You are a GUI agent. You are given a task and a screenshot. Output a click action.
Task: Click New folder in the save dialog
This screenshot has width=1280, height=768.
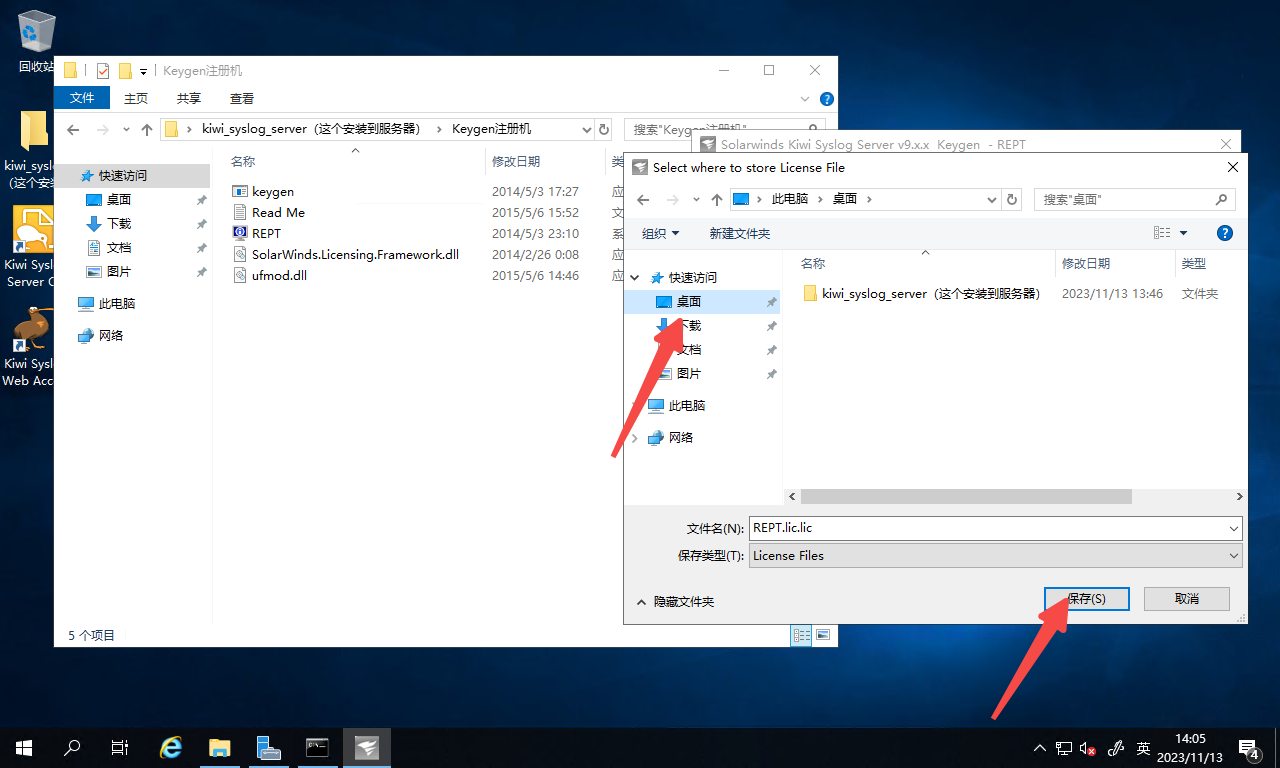(x=740, y=233)
